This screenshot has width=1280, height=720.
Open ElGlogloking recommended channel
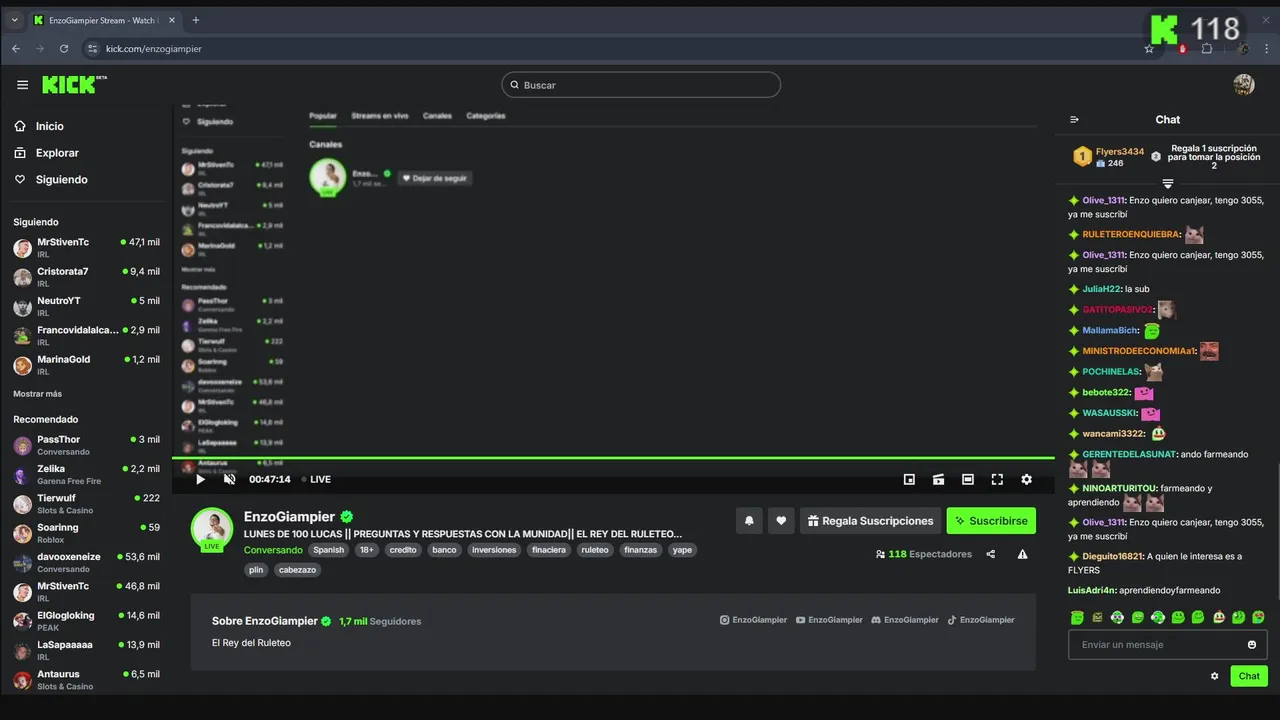point(87,621)
